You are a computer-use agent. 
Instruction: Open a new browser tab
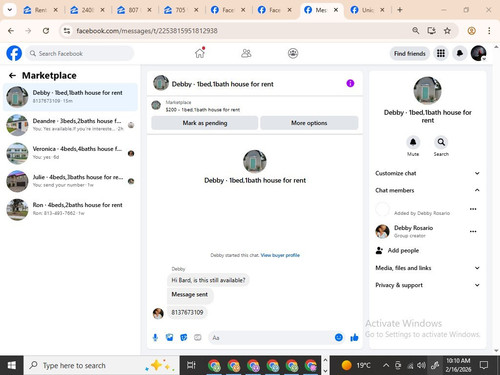point(400,10)
